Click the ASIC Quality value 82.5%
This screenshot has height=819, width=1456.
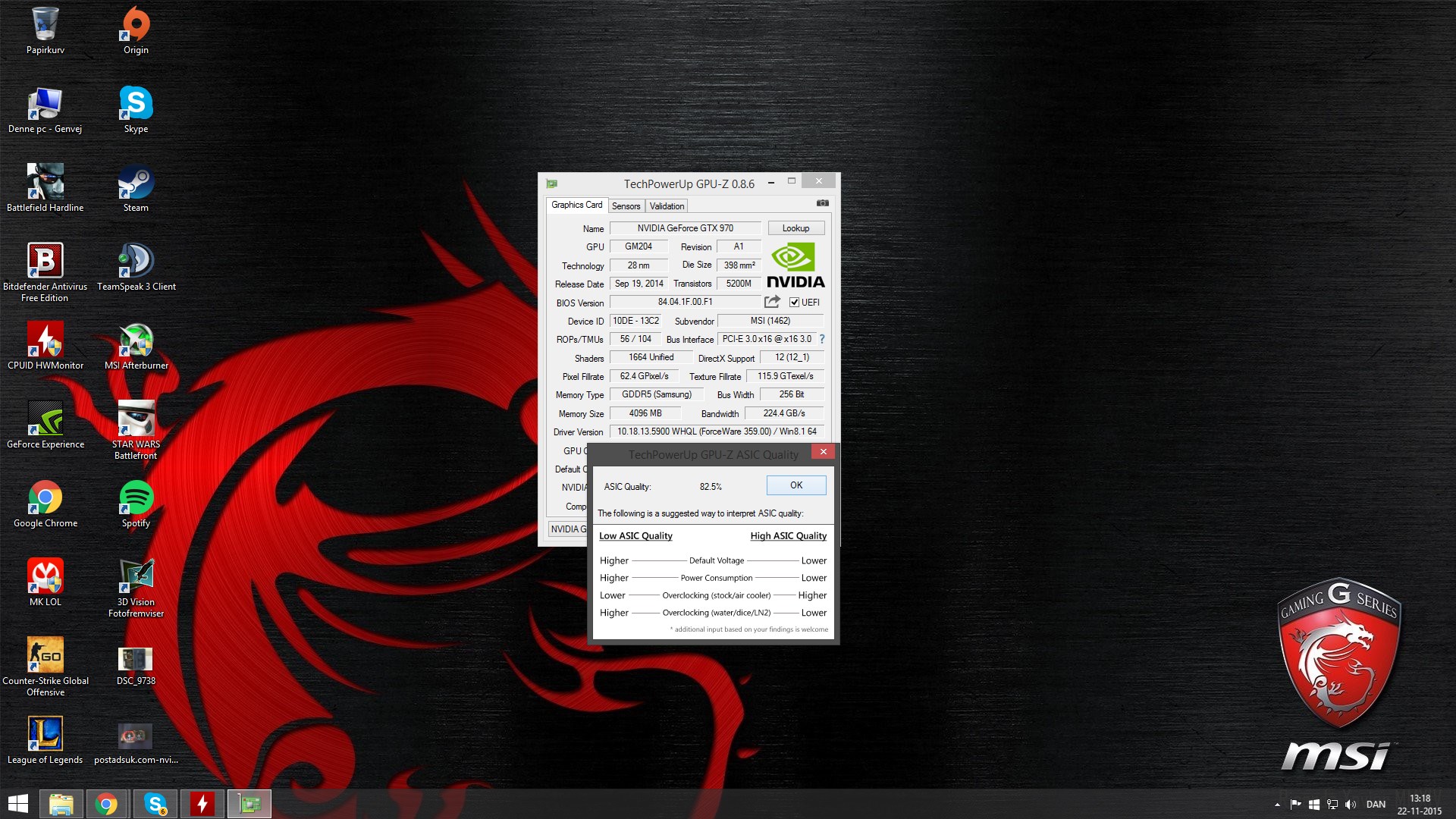pos(711,487)
